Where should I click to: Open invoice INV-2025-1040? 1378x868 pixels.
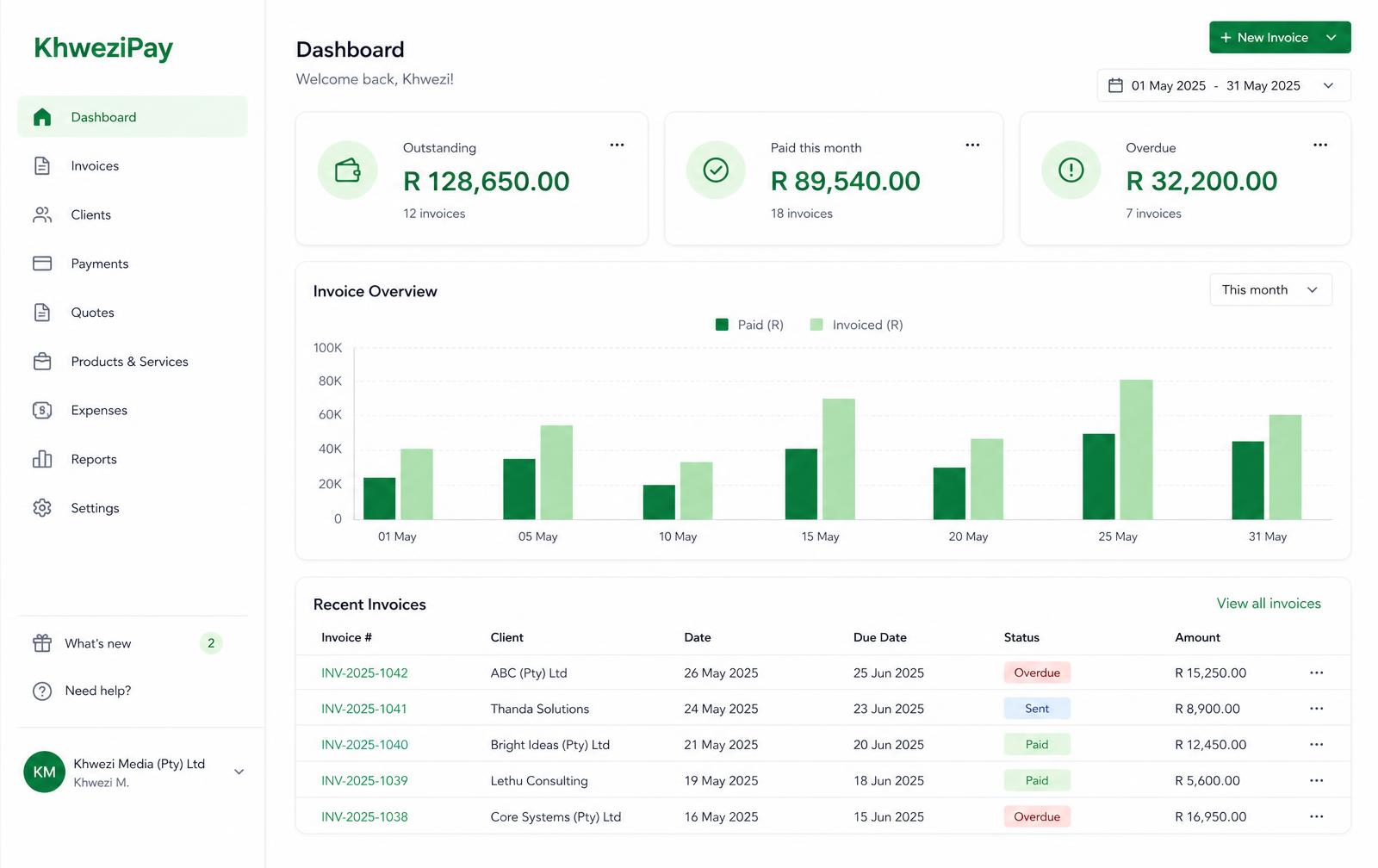click(364, 745)
